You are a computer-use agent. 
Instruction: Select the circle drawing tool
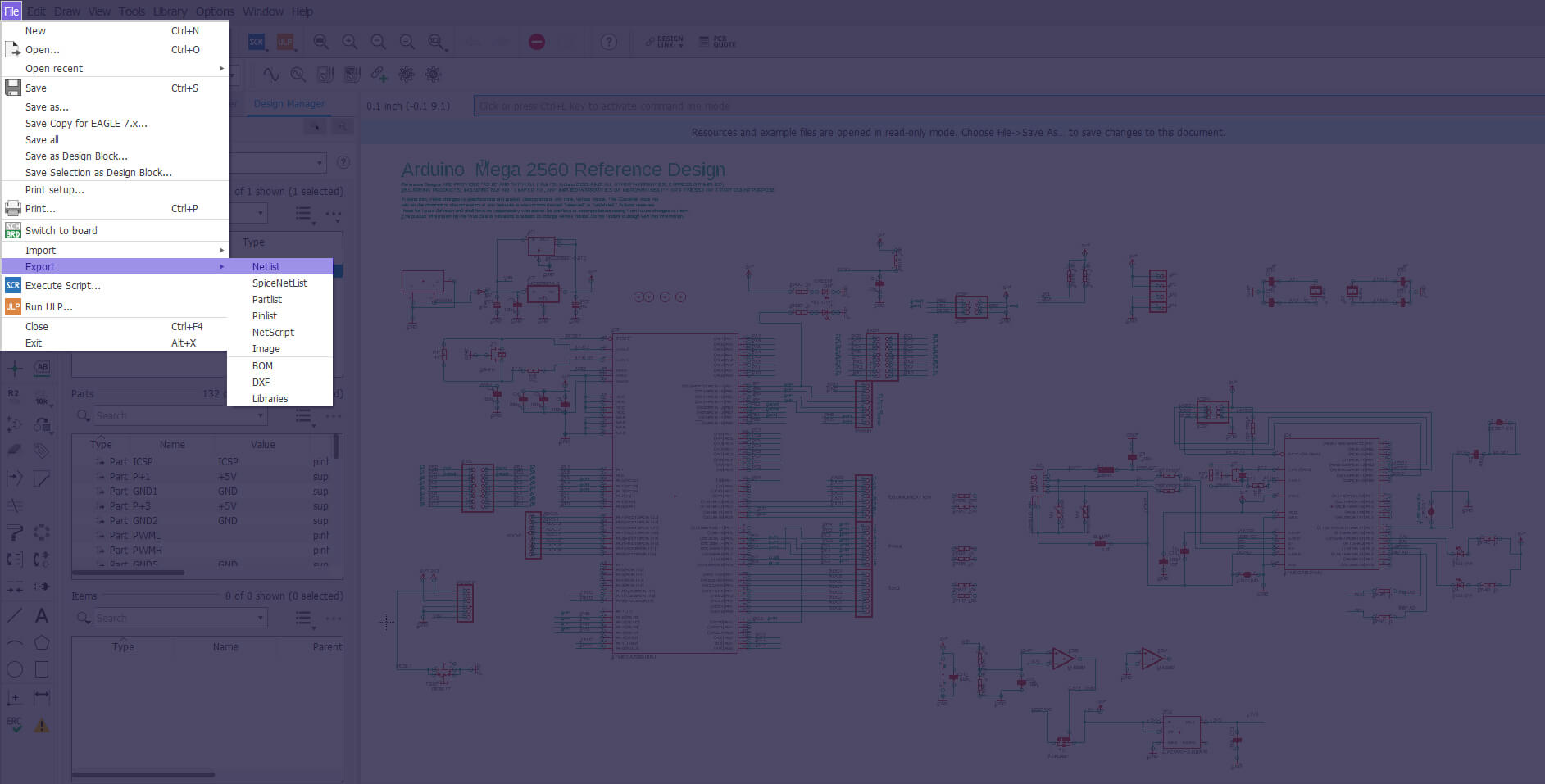coord(15,670)
